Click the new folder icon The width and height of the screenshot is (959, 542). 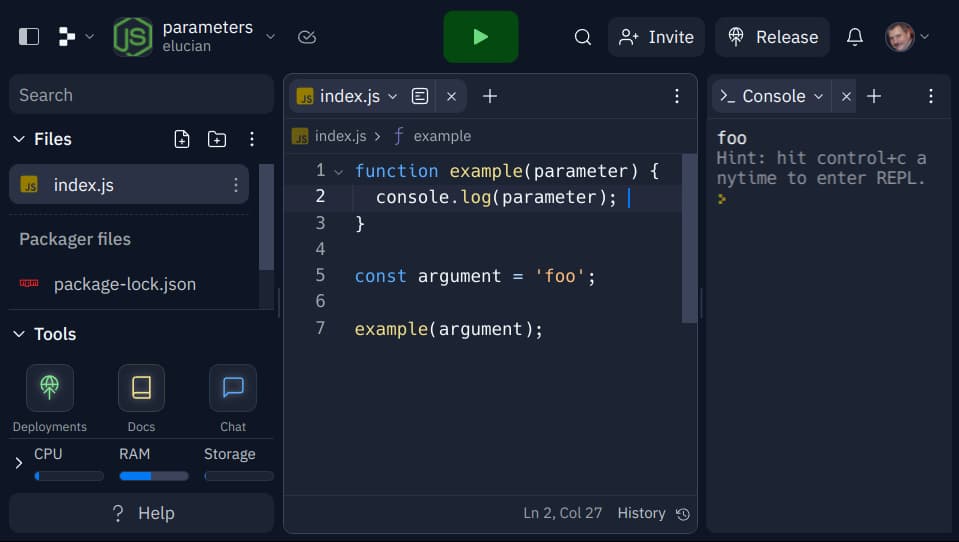point(217,139)
